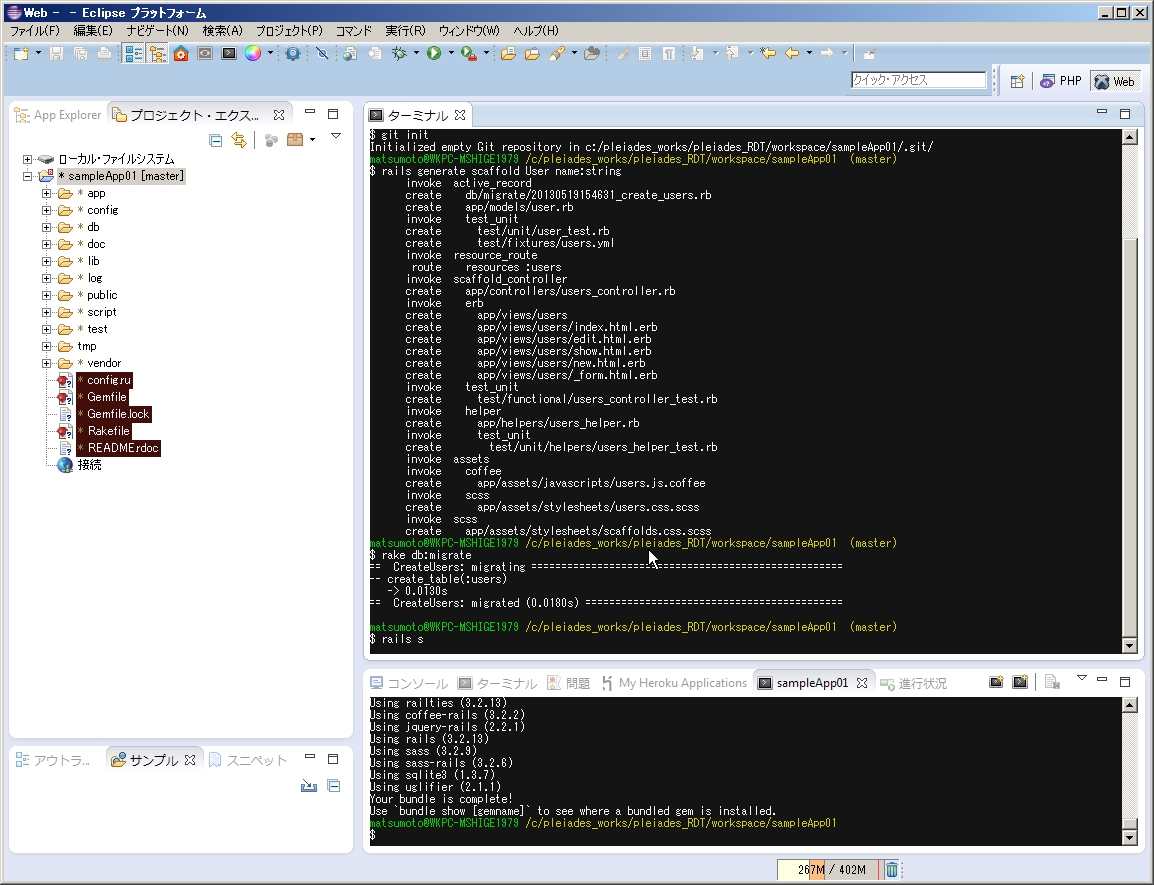Click the Save disk icon
This screenshot has width=1154, height=885.
pyautogui.click(x=57, y=54)
